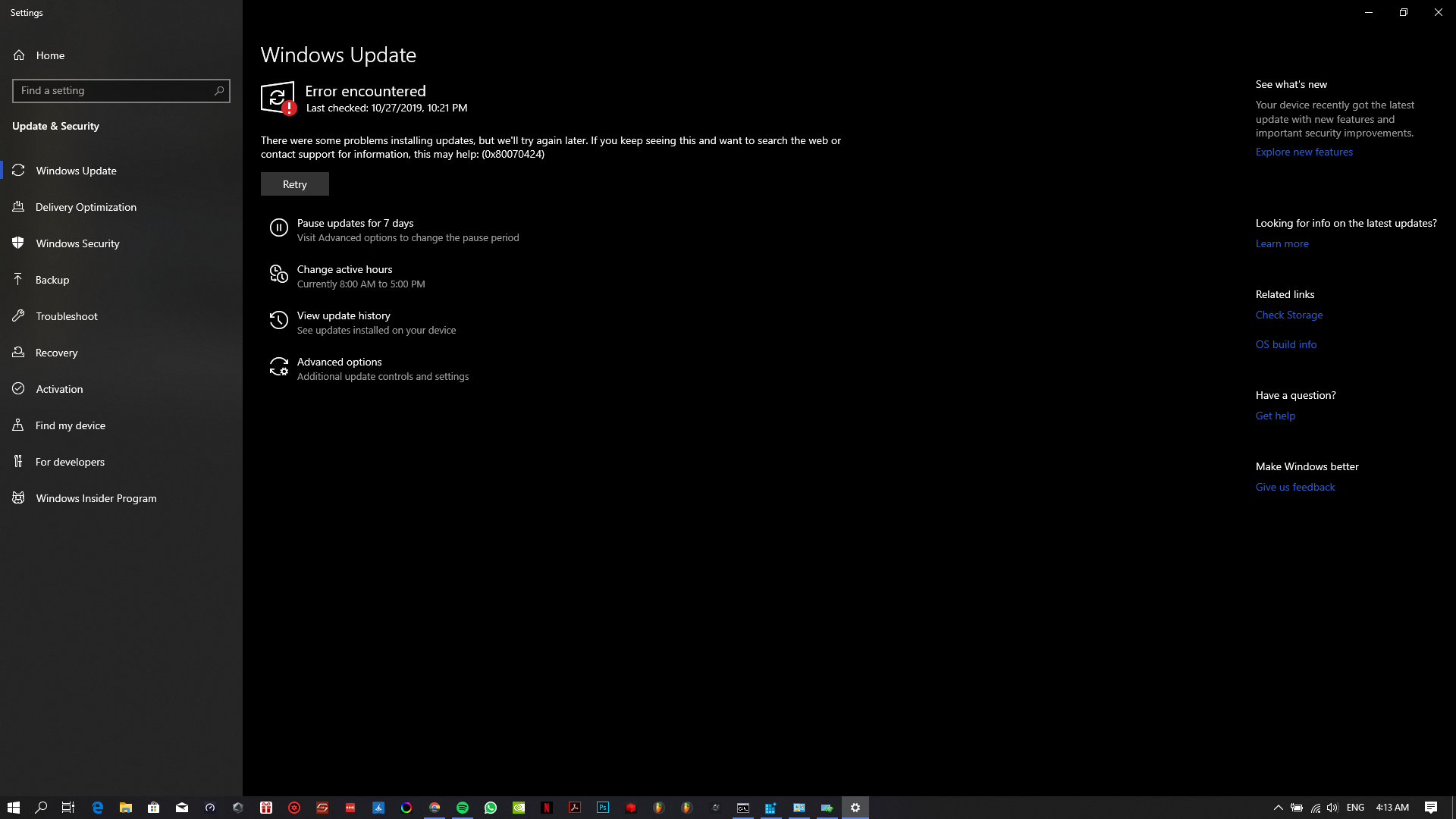Screen dimensions: 1456x819
Task: Open the color wheel app on taskbar
Action: pos(406,808)
